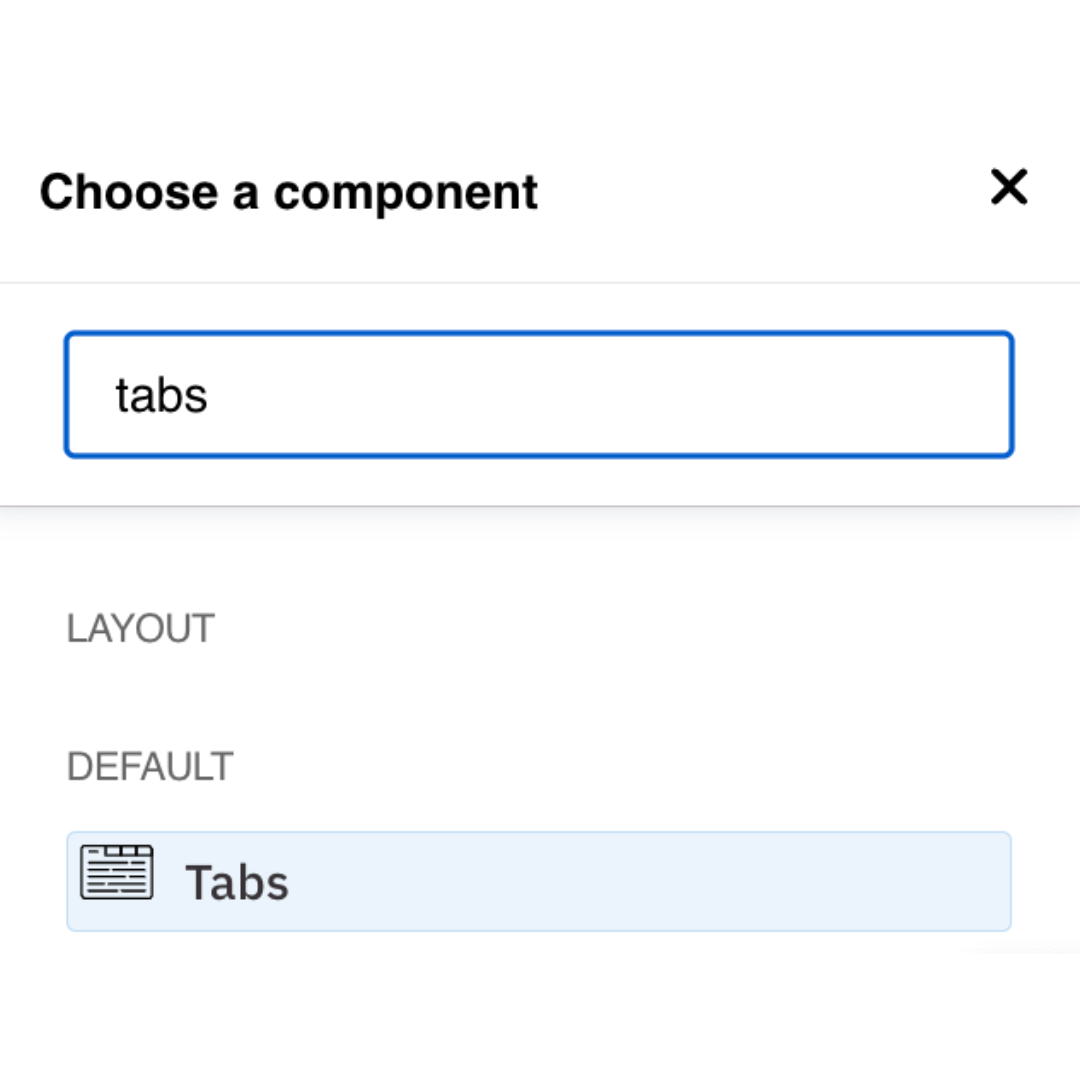The width and height of the screenshot is (1080, 1080).
Task: Click the Tabs component icon
Action: (117, 872)
